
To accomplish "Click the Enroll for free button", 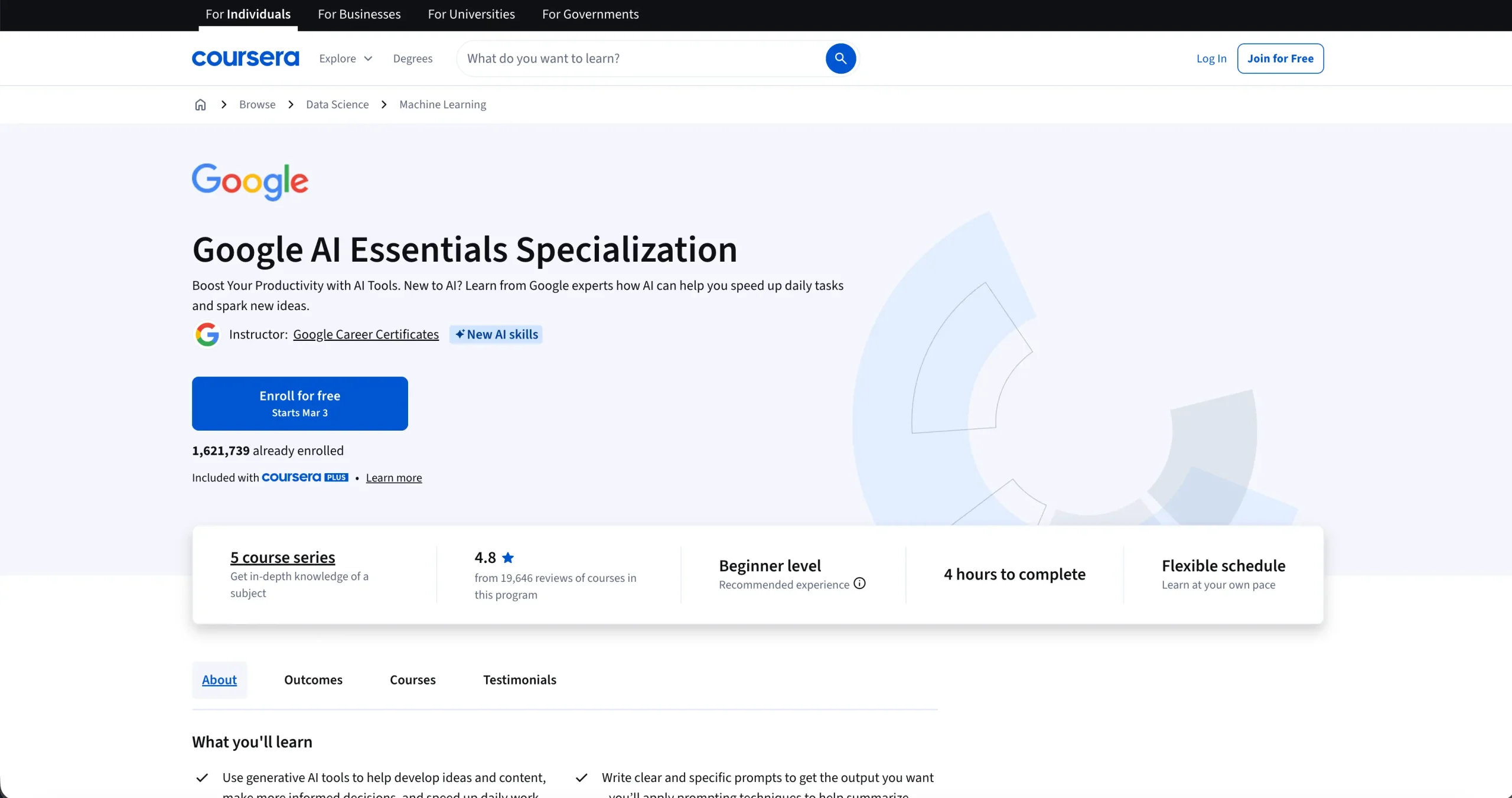I will click(300, 403).
